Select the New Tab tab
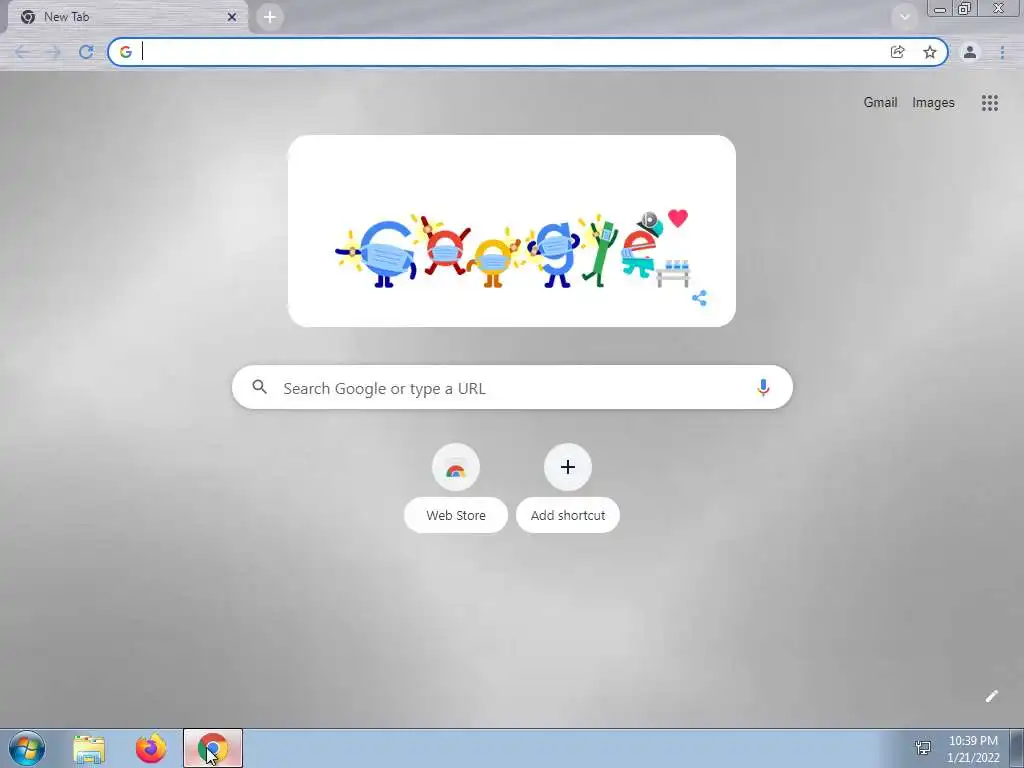 (x=127, y=17)
